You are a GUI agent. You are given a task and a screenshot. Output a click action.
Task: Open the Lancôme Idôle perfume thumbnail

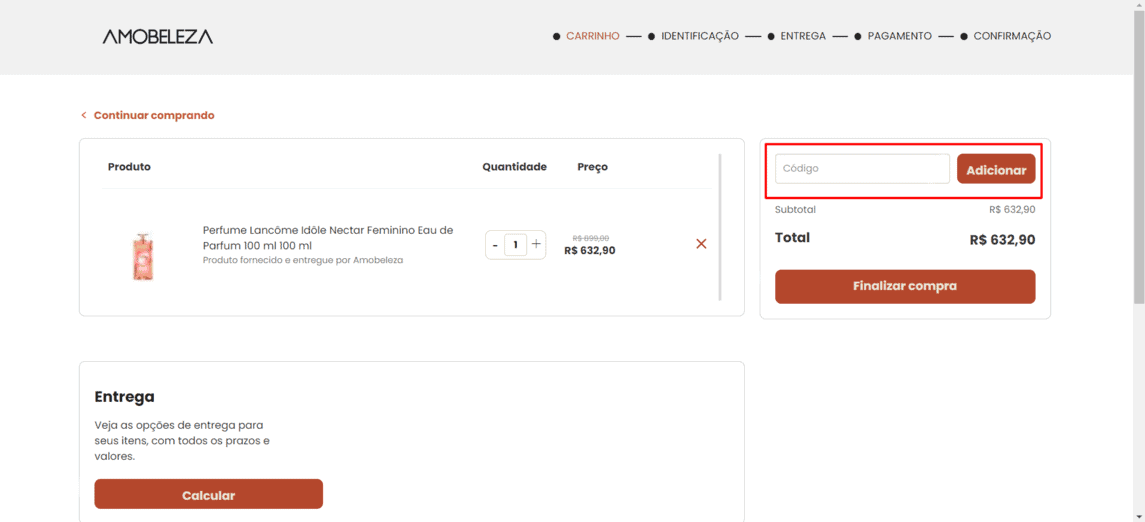pos(143,256)
